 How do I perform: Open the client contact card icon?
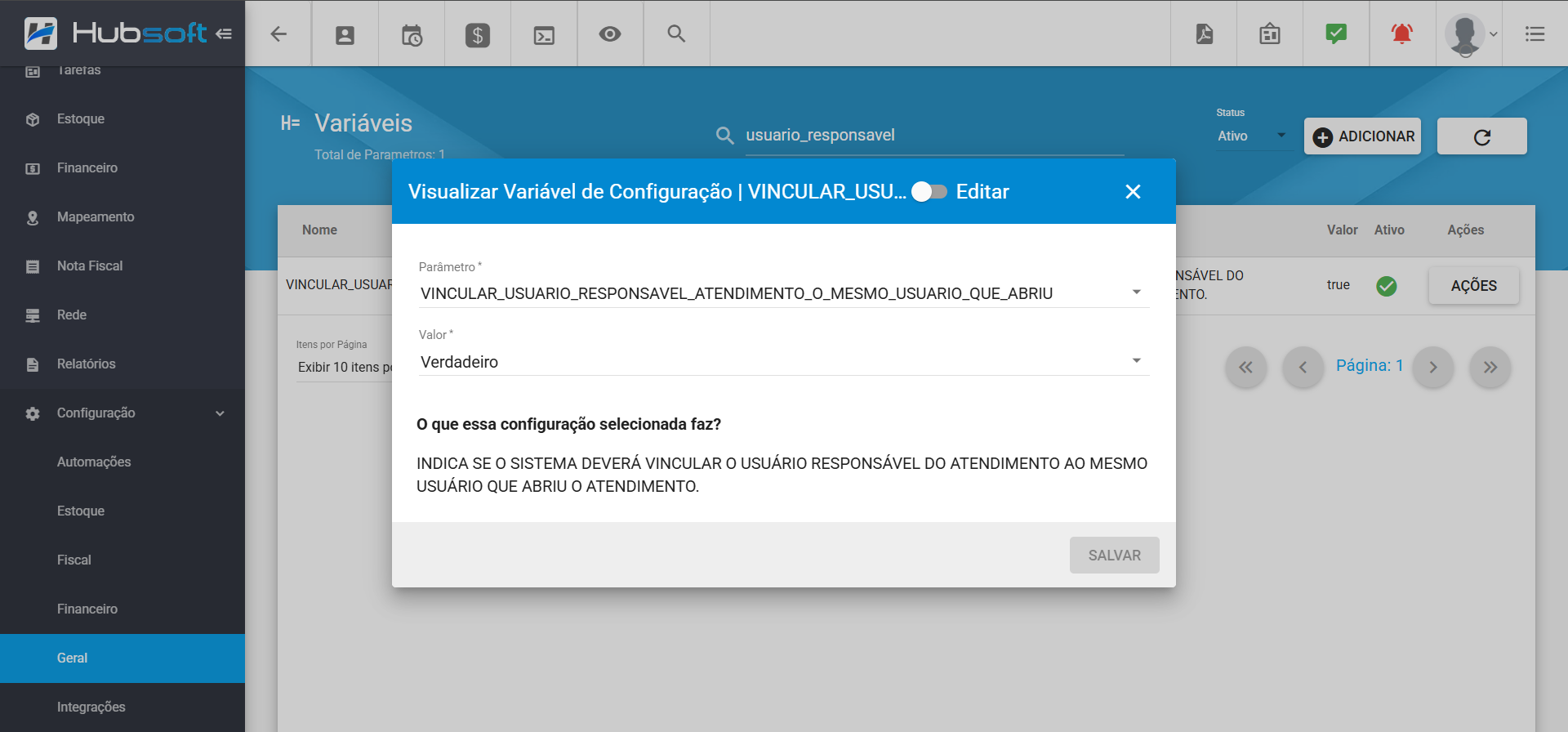pos(345,34)
